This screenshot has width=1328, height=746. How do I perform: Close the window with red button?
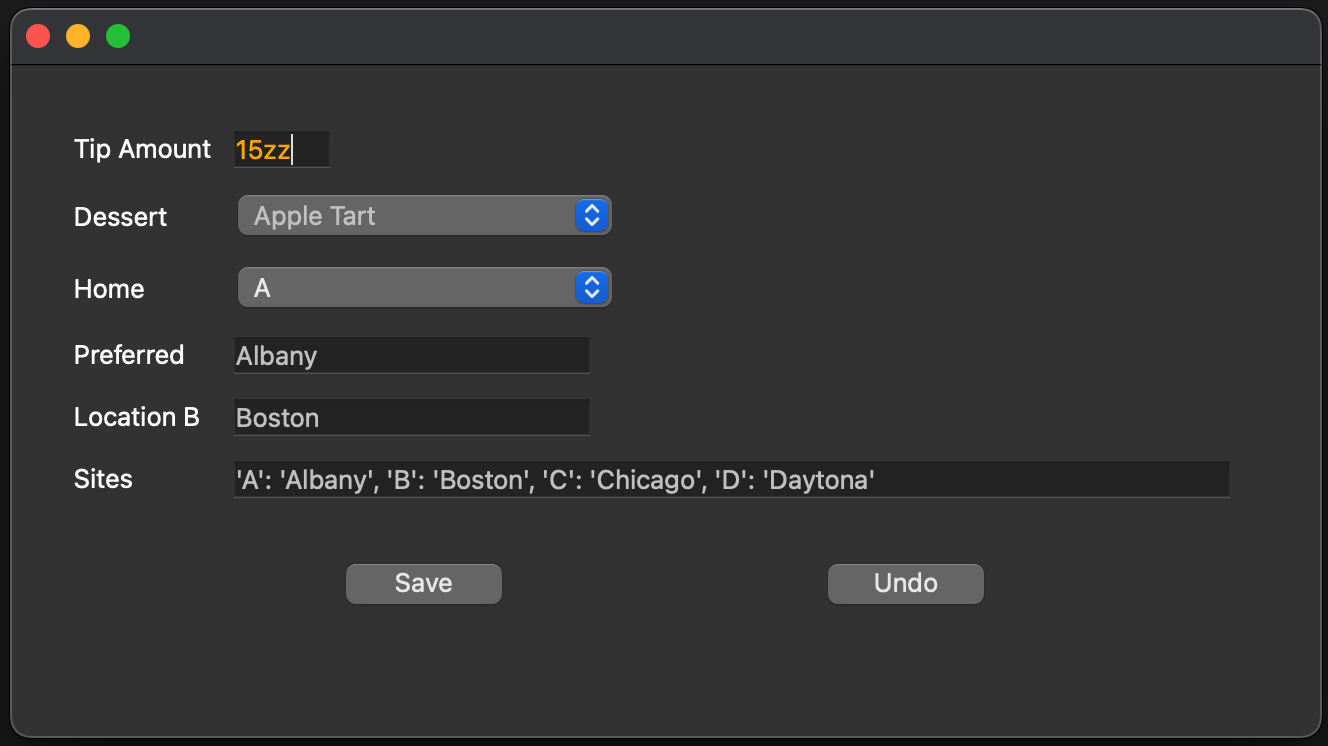coord(38,37)
